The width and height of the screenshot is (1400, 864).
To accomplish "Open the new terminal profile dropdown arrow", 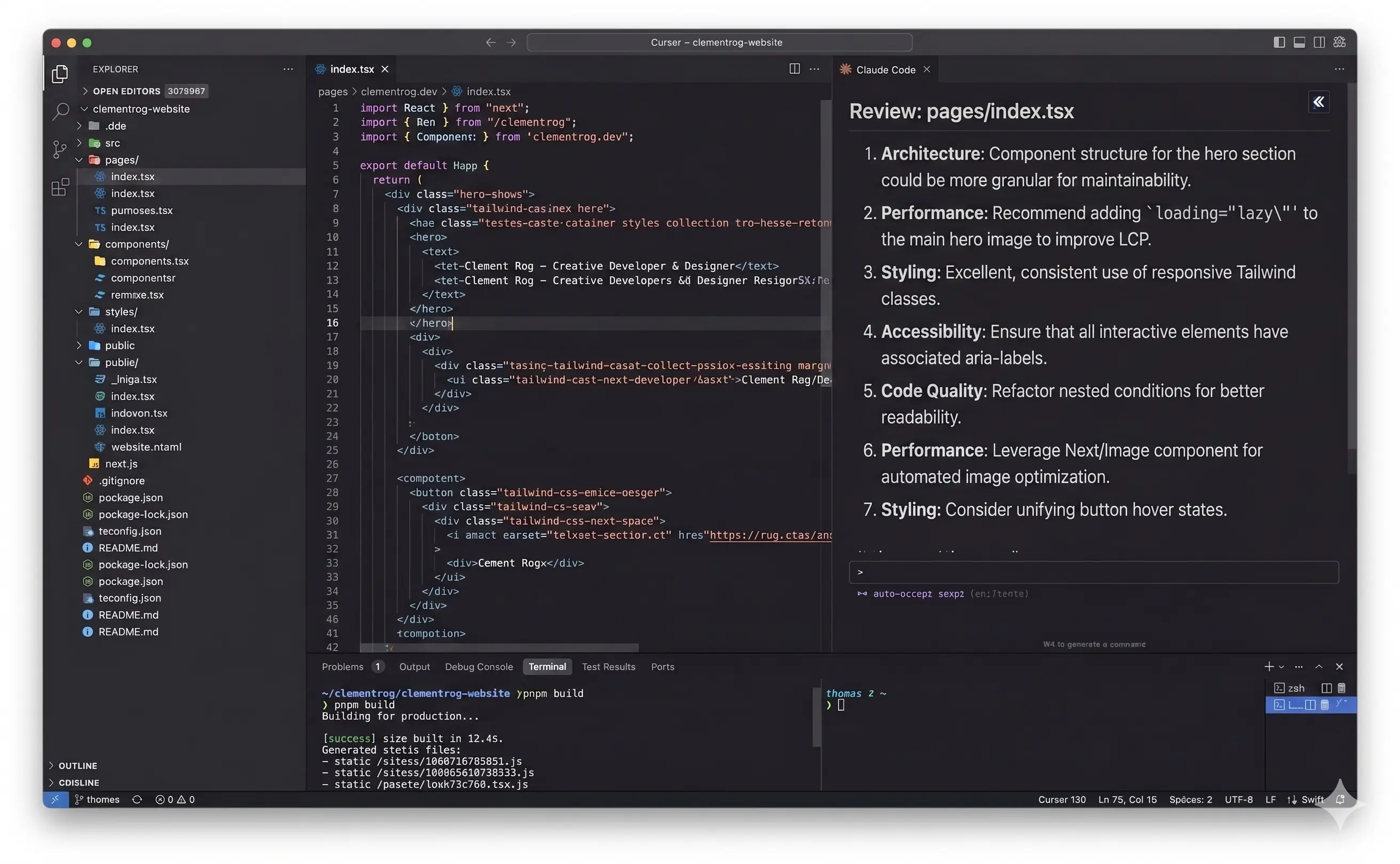I will (1281, 667).
